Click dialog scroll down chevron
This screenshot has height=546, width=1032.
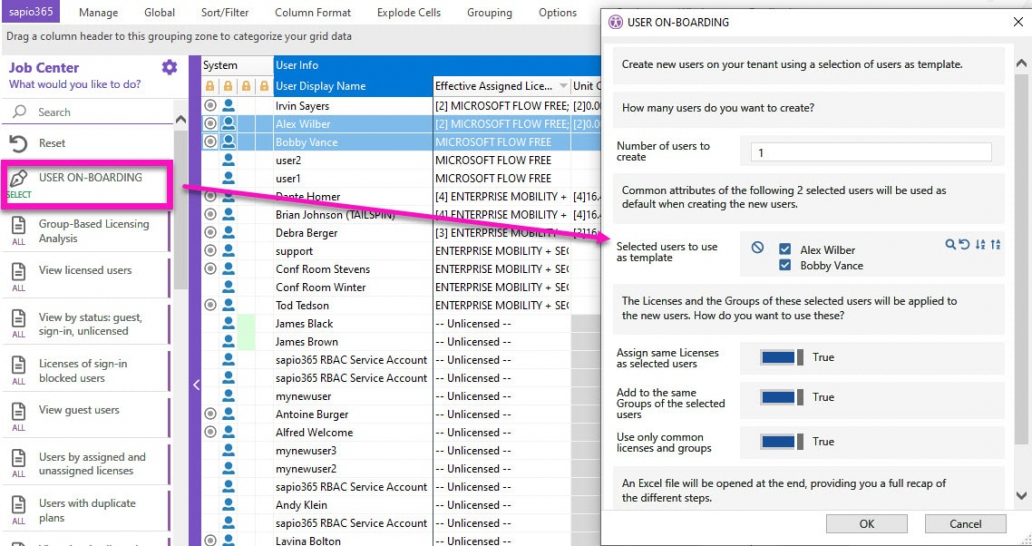pos(1021,495)
